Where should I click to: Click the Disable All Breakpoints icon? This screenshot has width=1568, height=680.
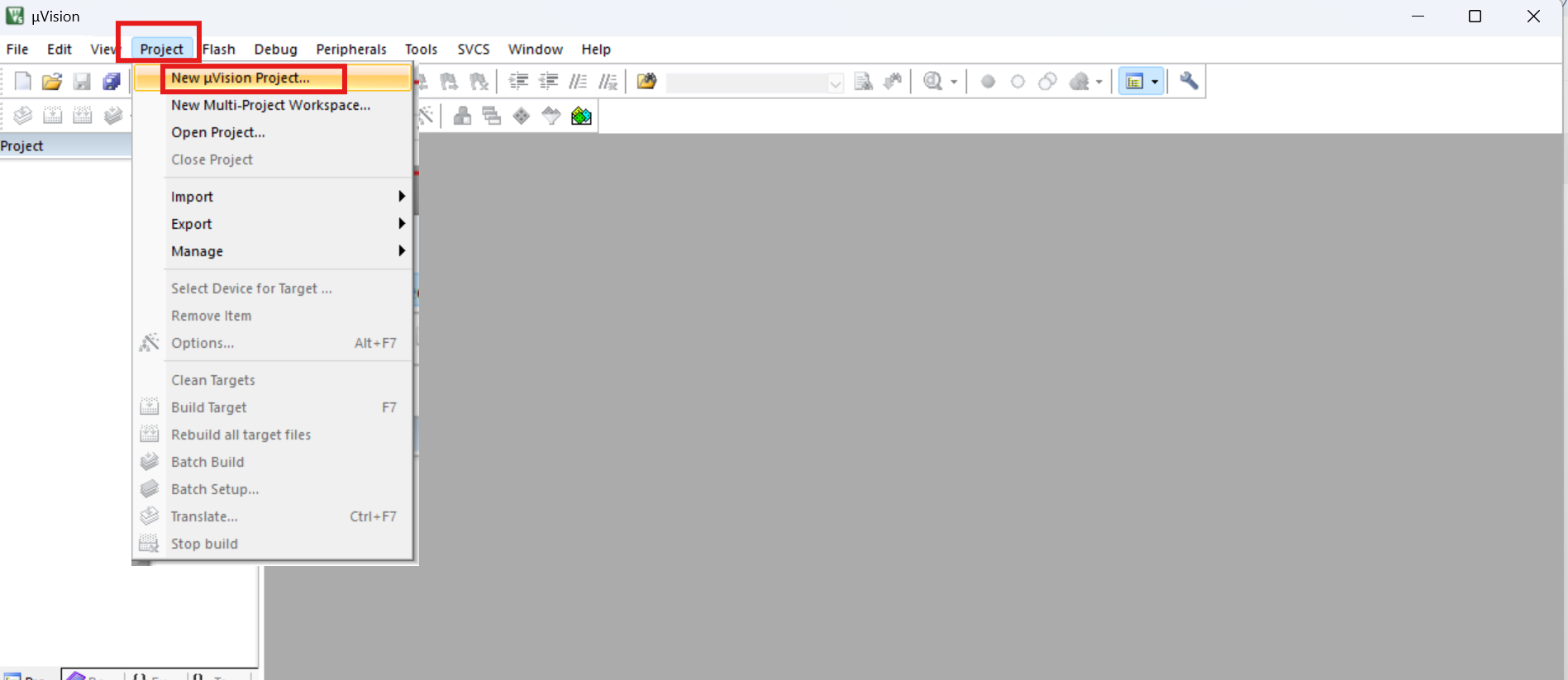click(1047, 81)
